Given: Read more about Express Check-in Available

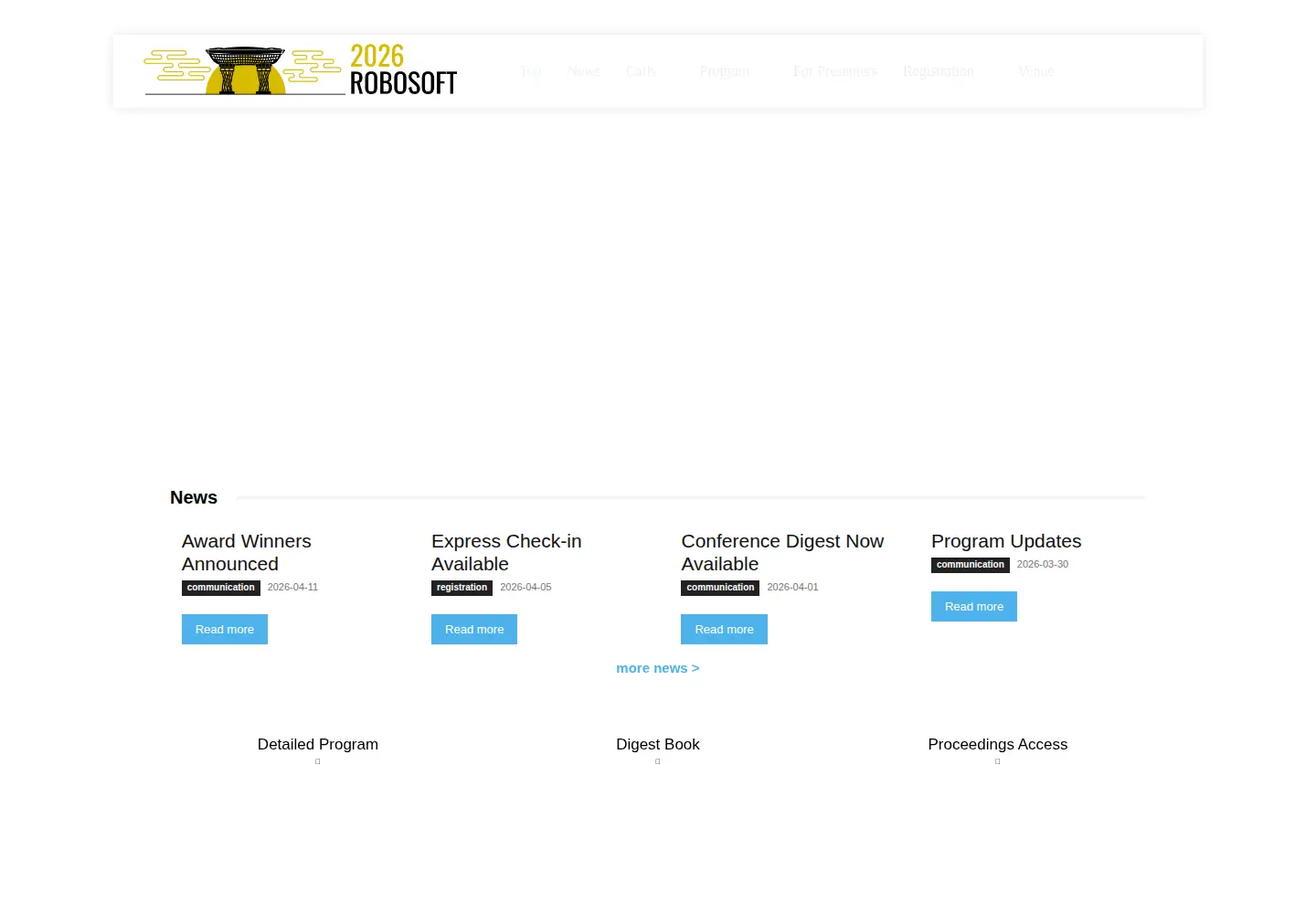Looking at the screenshot, I should pyautogui.click(x=474, y=629).
